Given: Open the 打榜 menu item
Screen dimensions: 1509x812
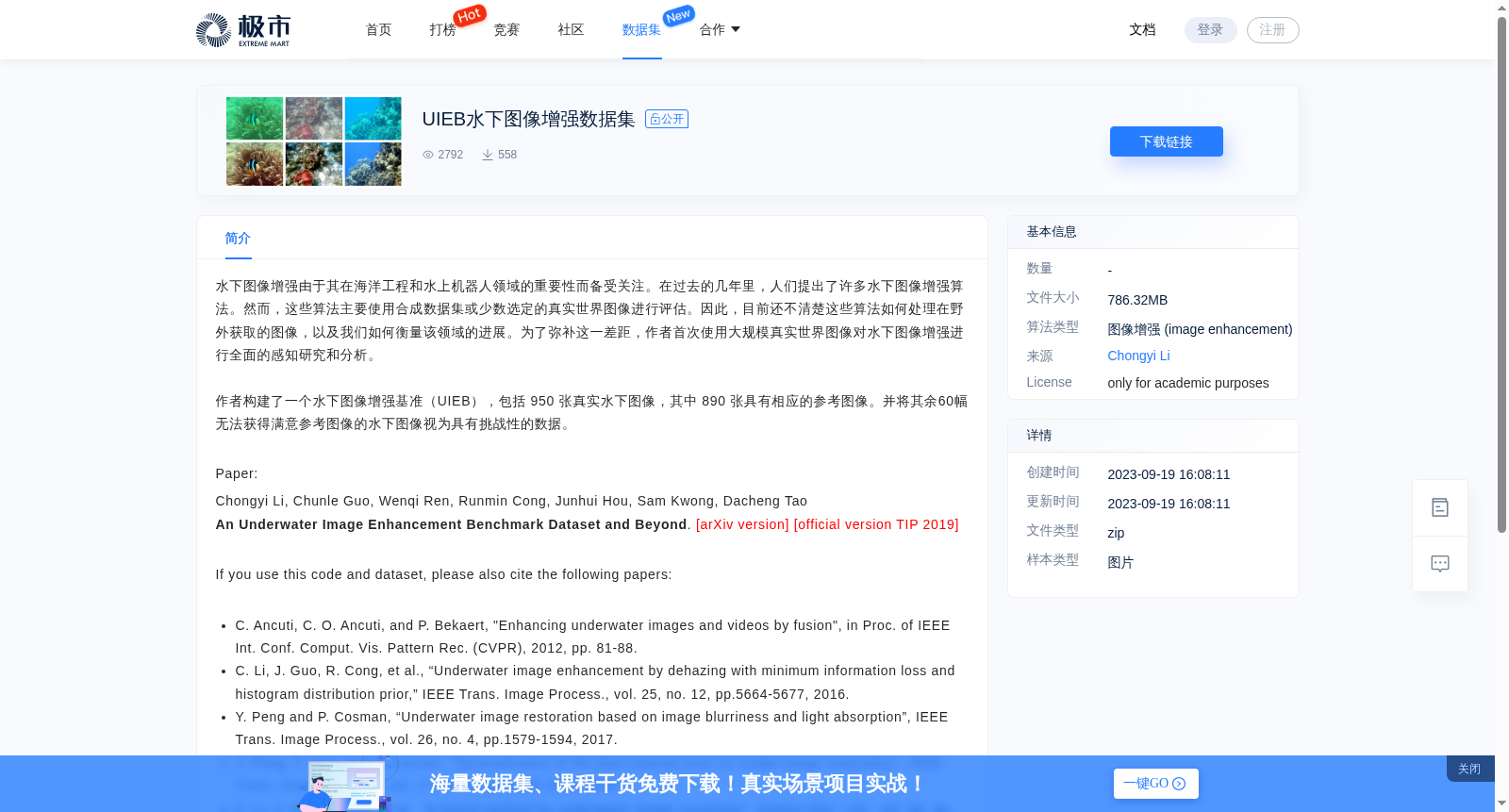Looking at the screenshot, I should click(x=442, y=30).
